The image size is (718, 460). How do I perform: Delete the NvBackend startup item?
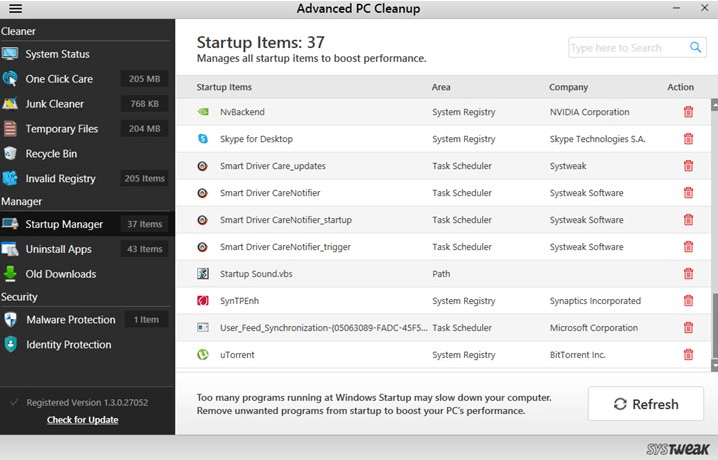click(688, 112)
